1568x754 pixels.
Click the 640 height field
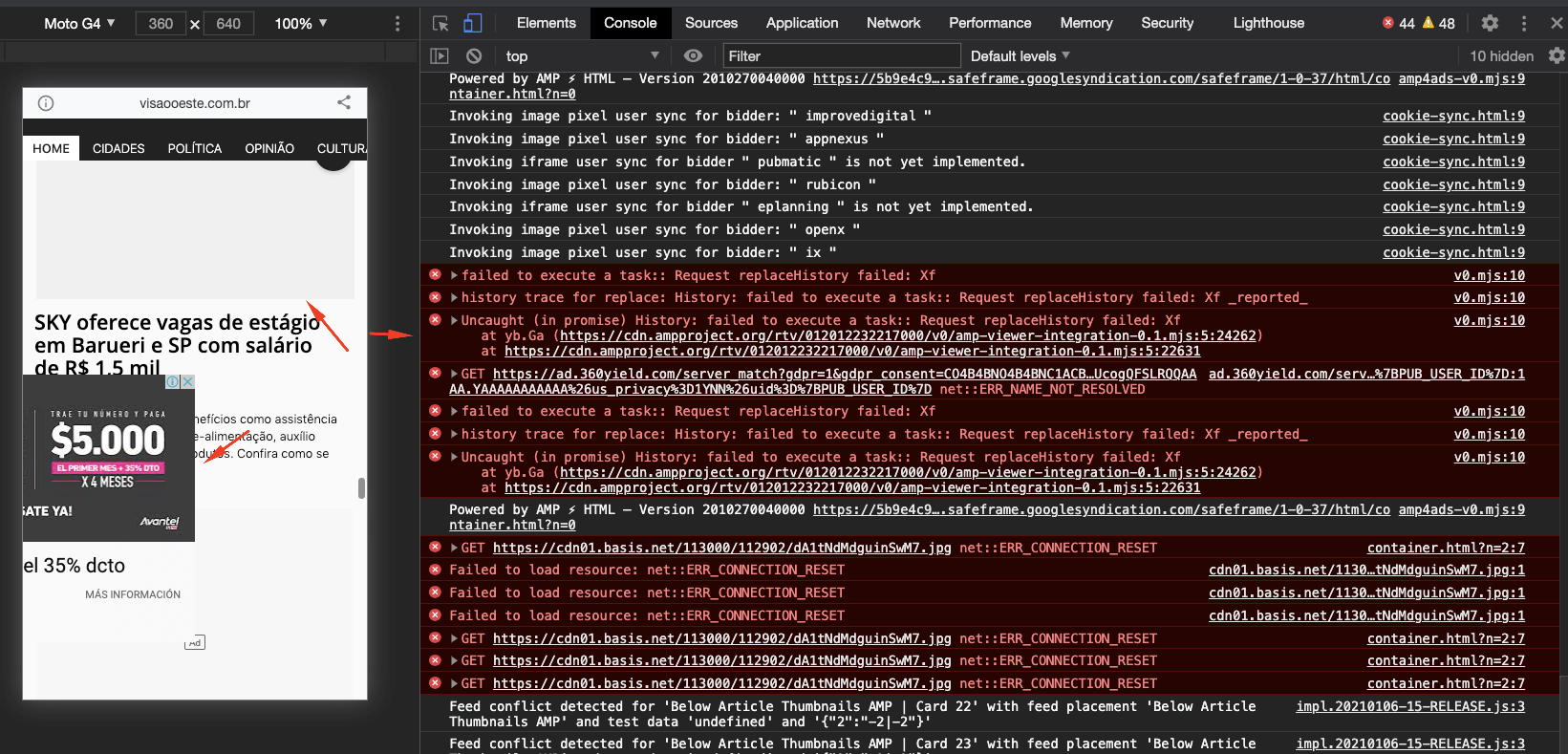228,23
